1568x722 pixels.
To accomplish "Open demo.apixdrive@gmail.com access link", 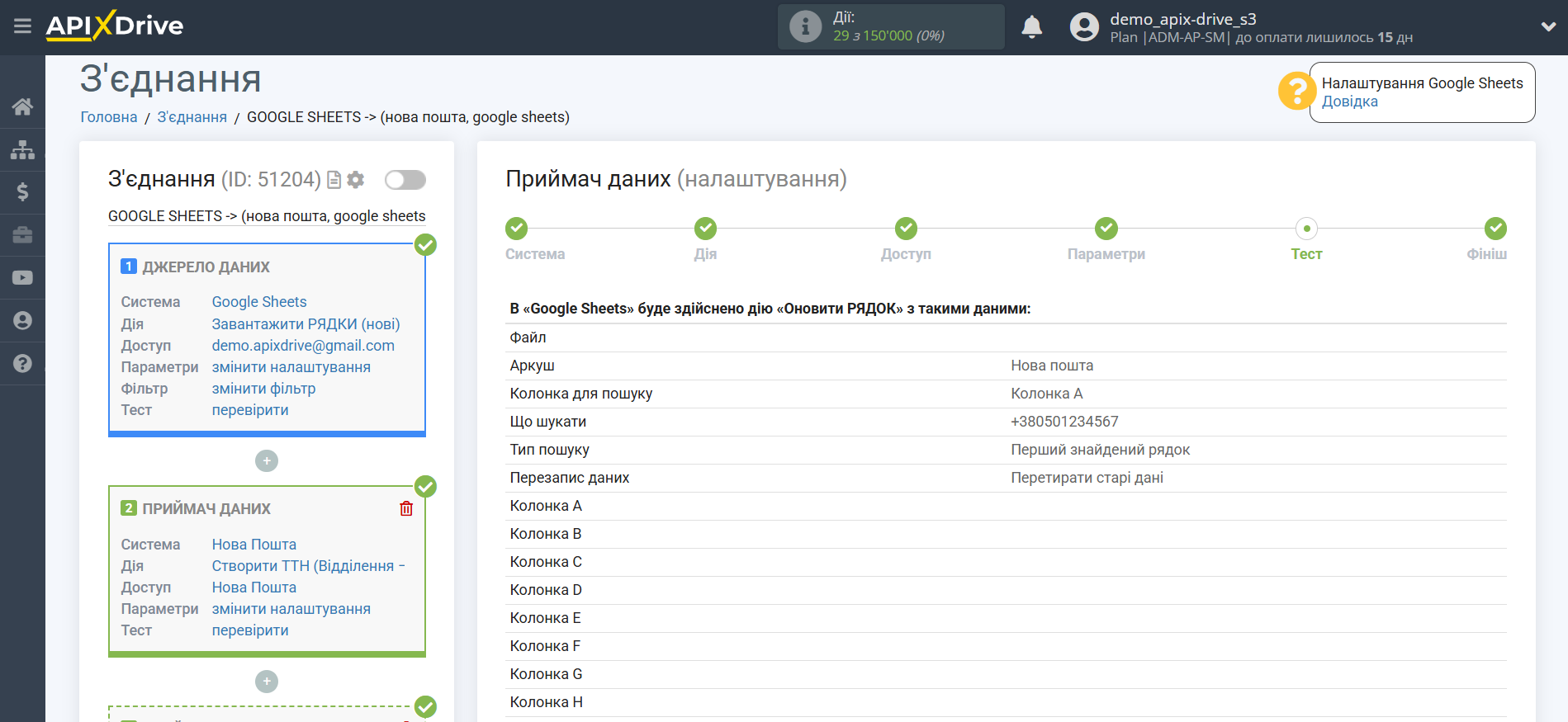I will click(x=303, y=346).
